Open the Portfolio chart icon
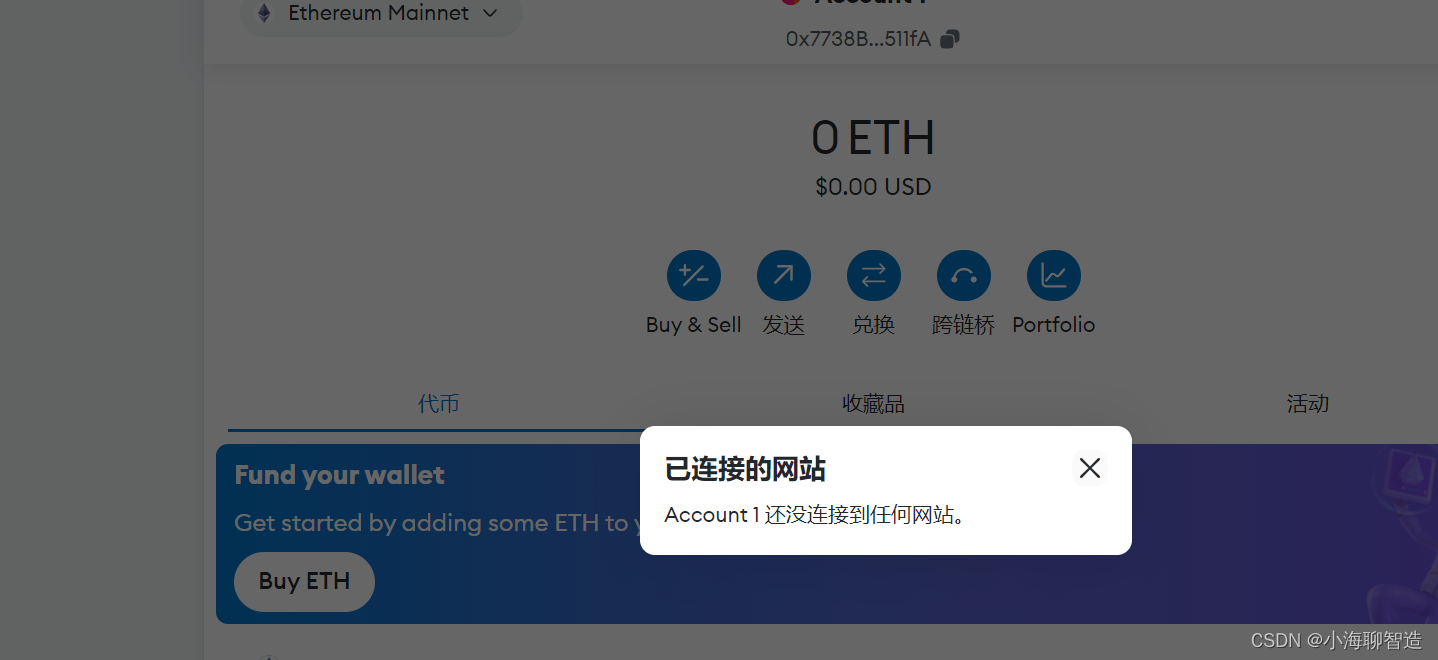This screenshot has height=660, width=1438. coord(1054,275)
